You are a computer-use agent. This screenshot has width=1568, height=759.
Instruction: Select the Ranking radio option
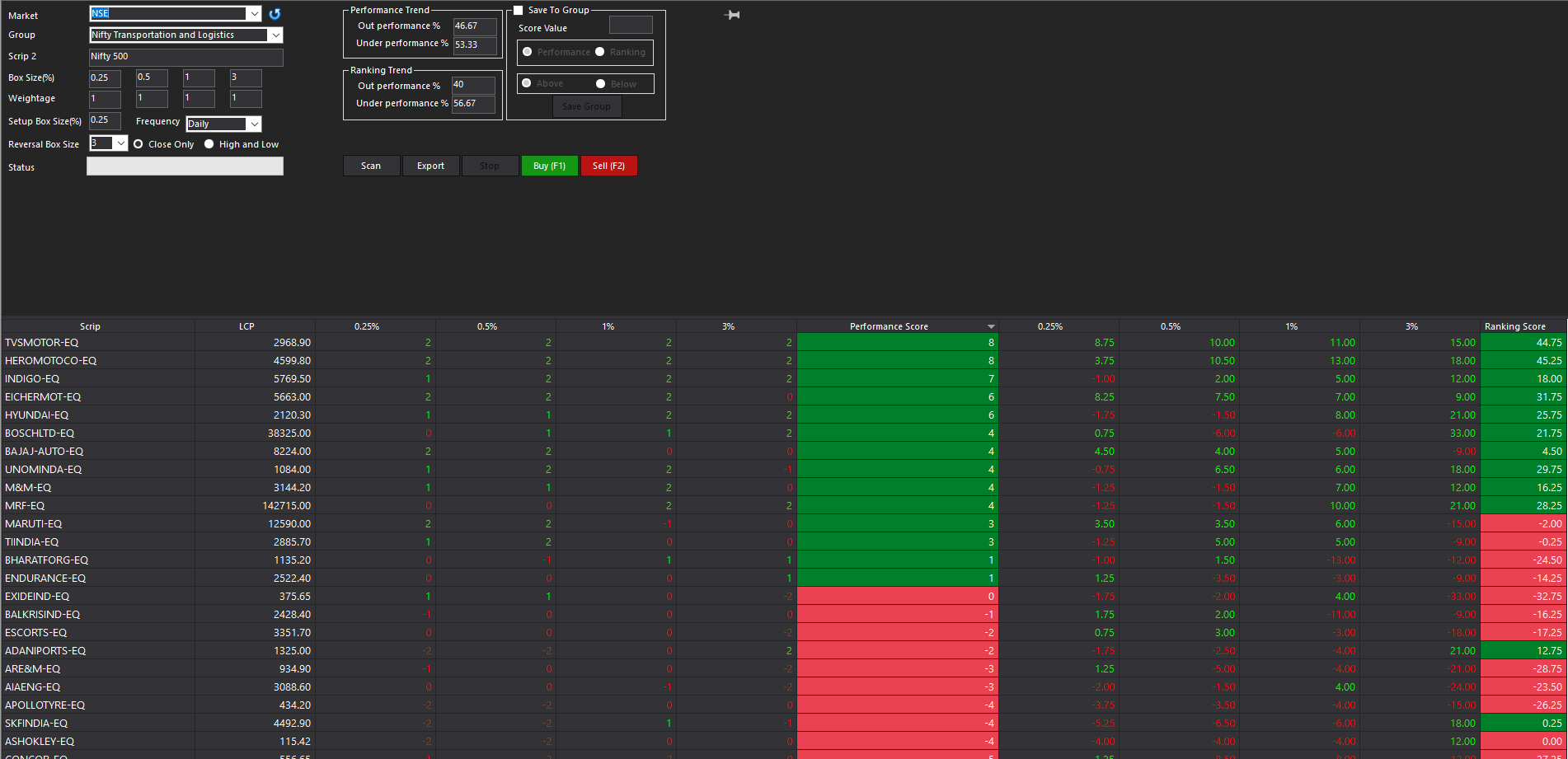point(600,52)
